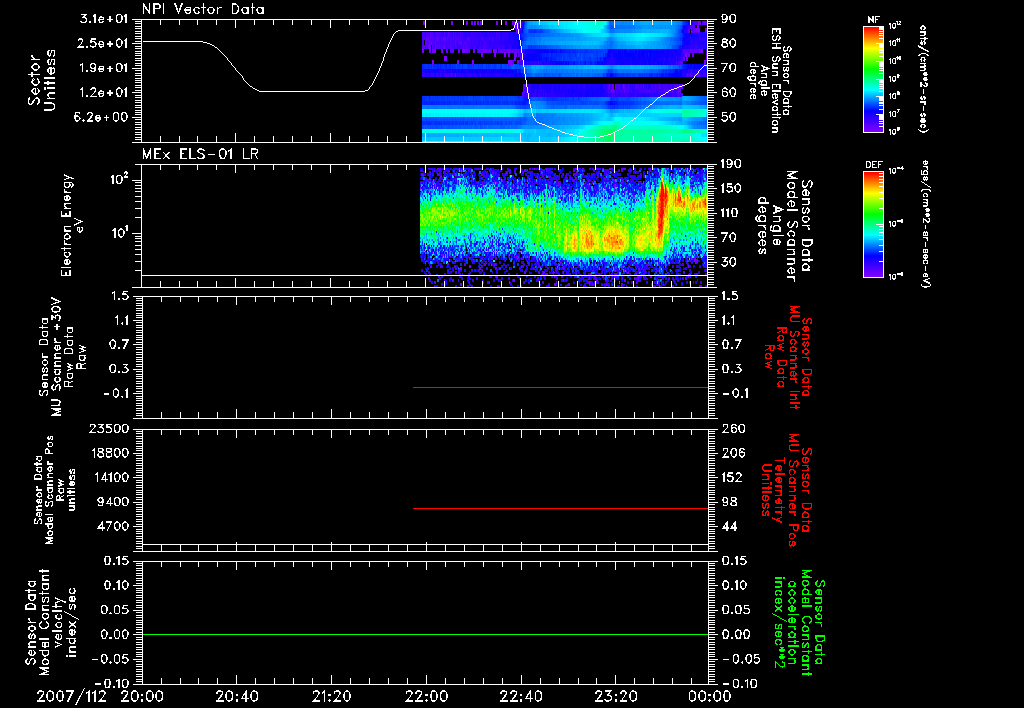Click the '20:00' time axis label
Image resolution: width=1024 pixels, height=708 pixels.
pos(142,696)
